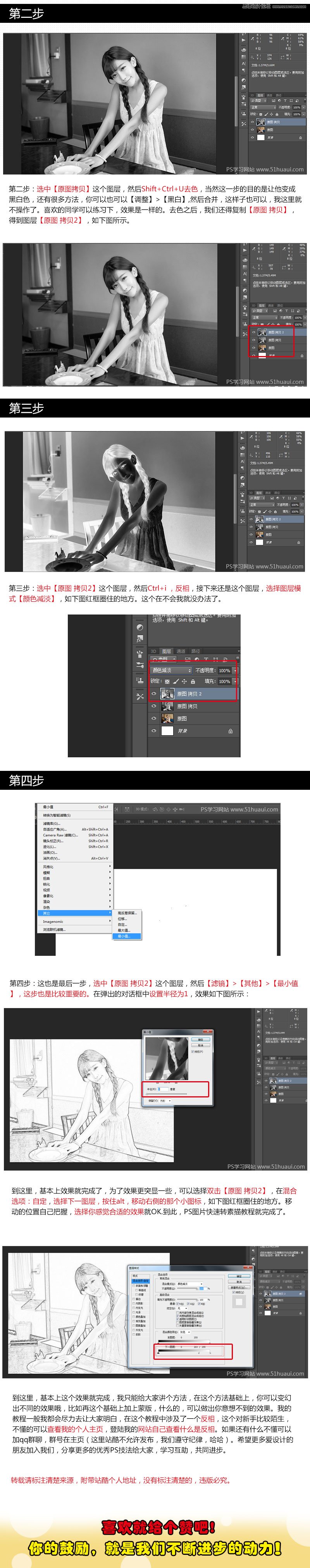Click the lock transparent pixels icon in the closeup

tap(167, 682)
